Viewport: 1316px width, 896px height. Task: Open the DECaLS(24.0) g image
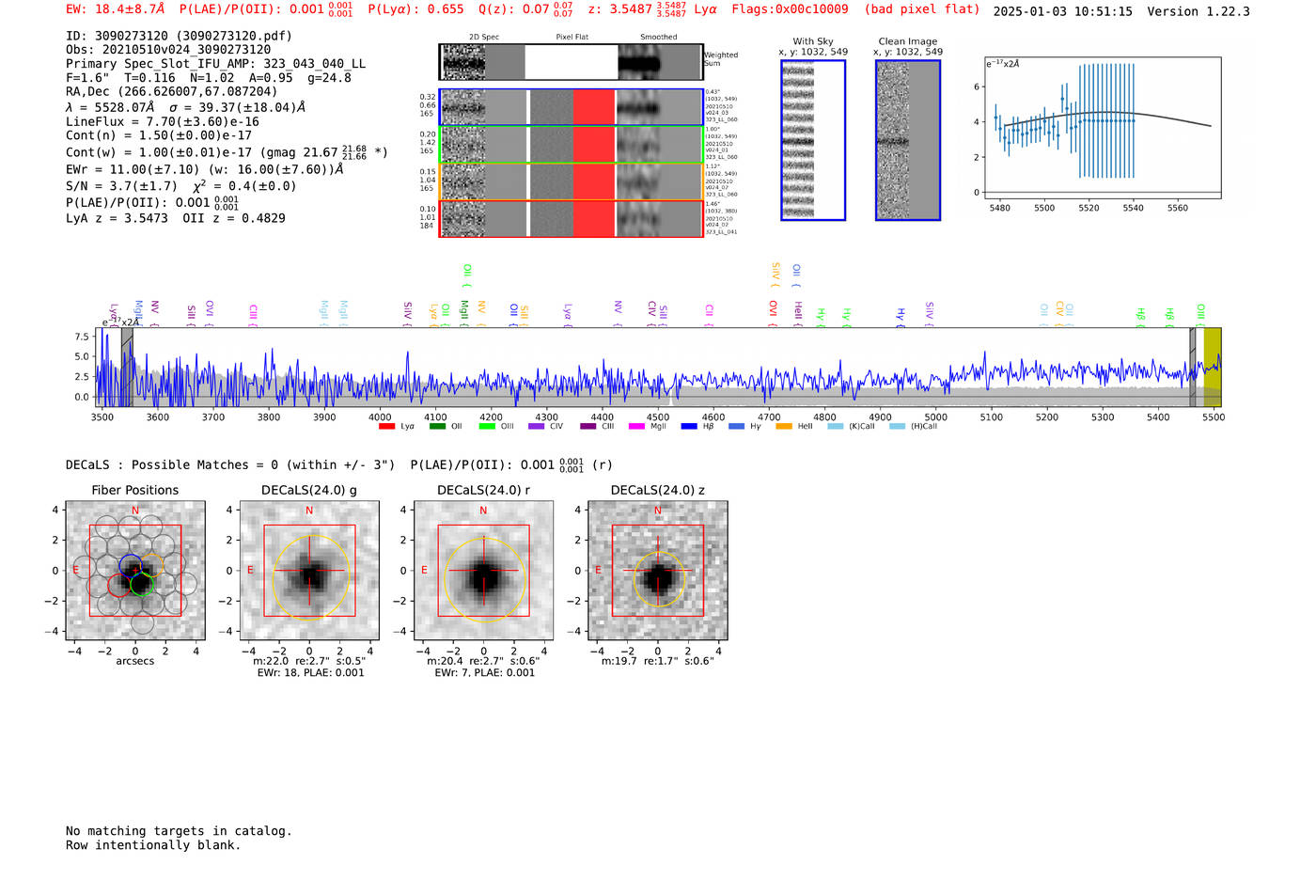(309, 571)
